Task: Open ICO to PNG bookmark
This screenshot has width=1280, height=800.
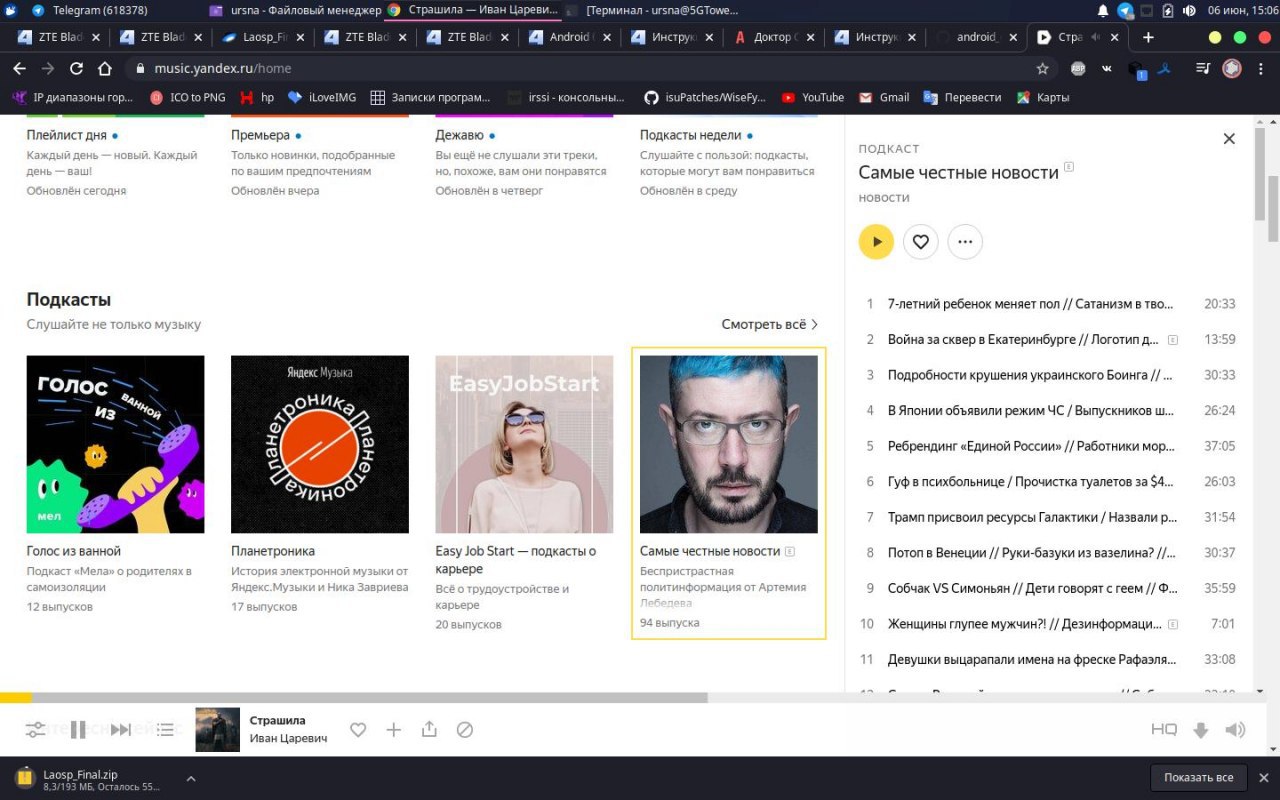Action: (187, 97)
